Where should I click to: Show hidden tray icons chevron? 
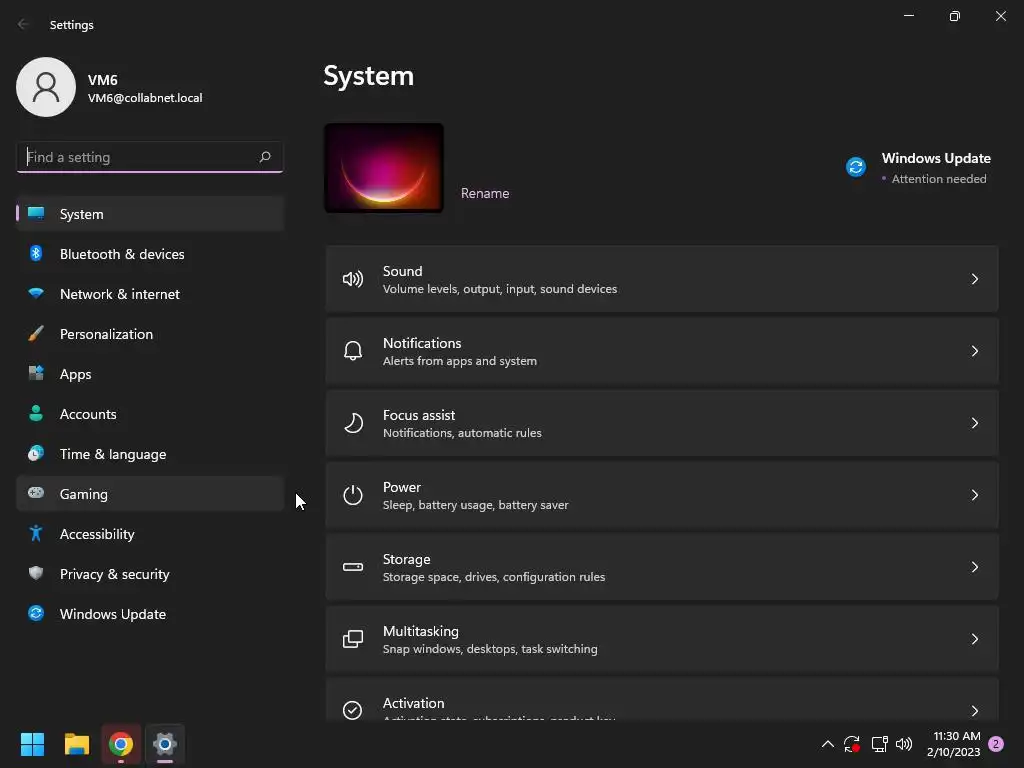827,744
